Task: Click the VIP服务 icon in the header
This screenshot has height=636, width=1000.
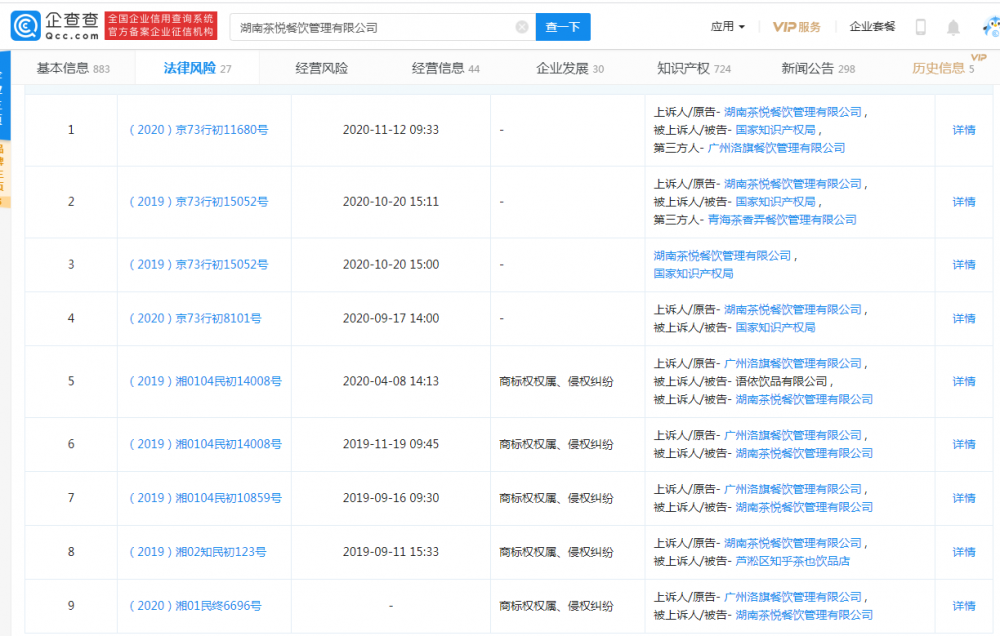Action: coord(796,27)
